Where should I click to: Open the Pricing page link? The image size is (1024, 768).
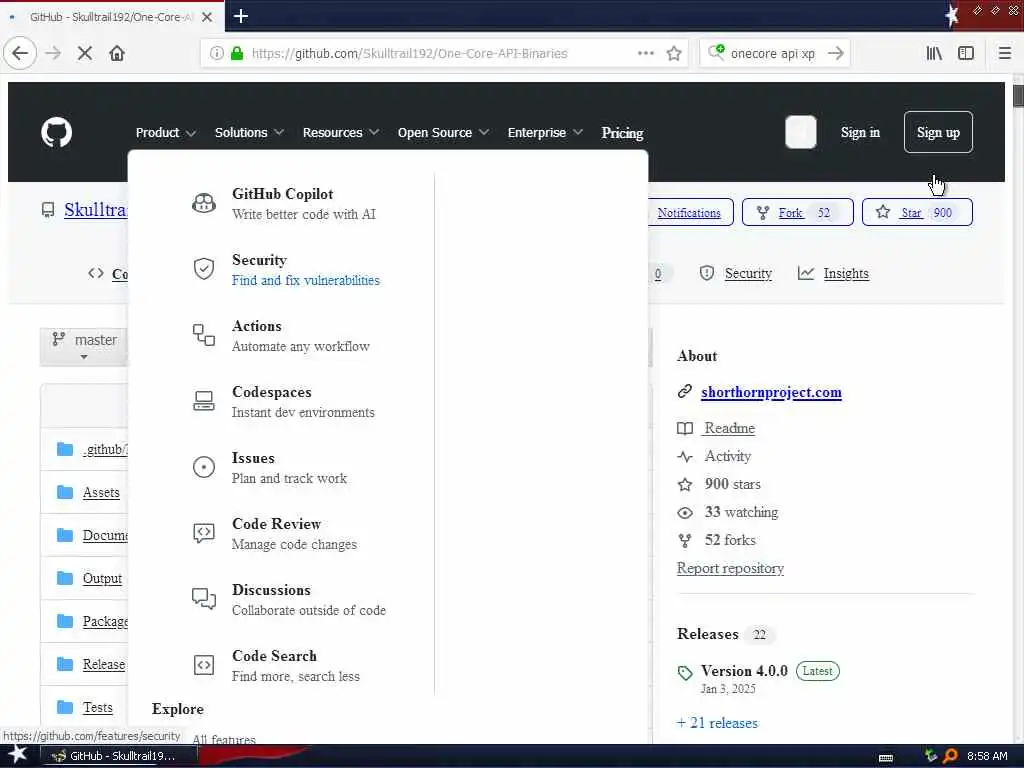pos(622,133)
